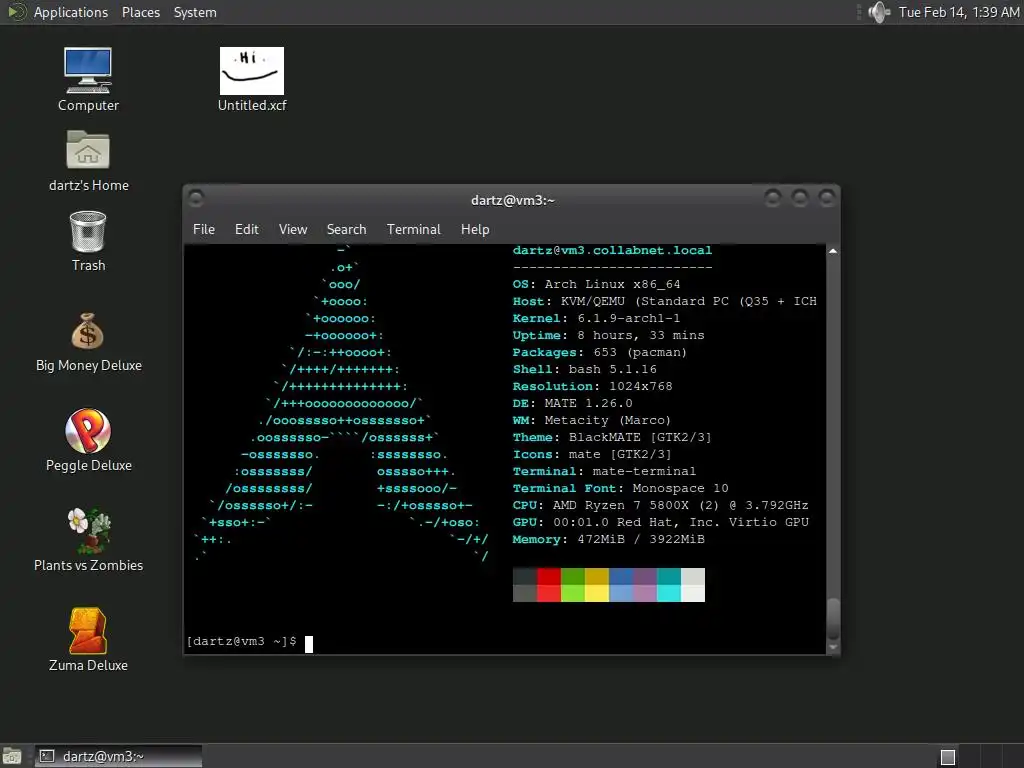The image size is (1024, 768).
Task: Open the Places menu in top panel
Action: pyautogui.click(x=140, y=12)
